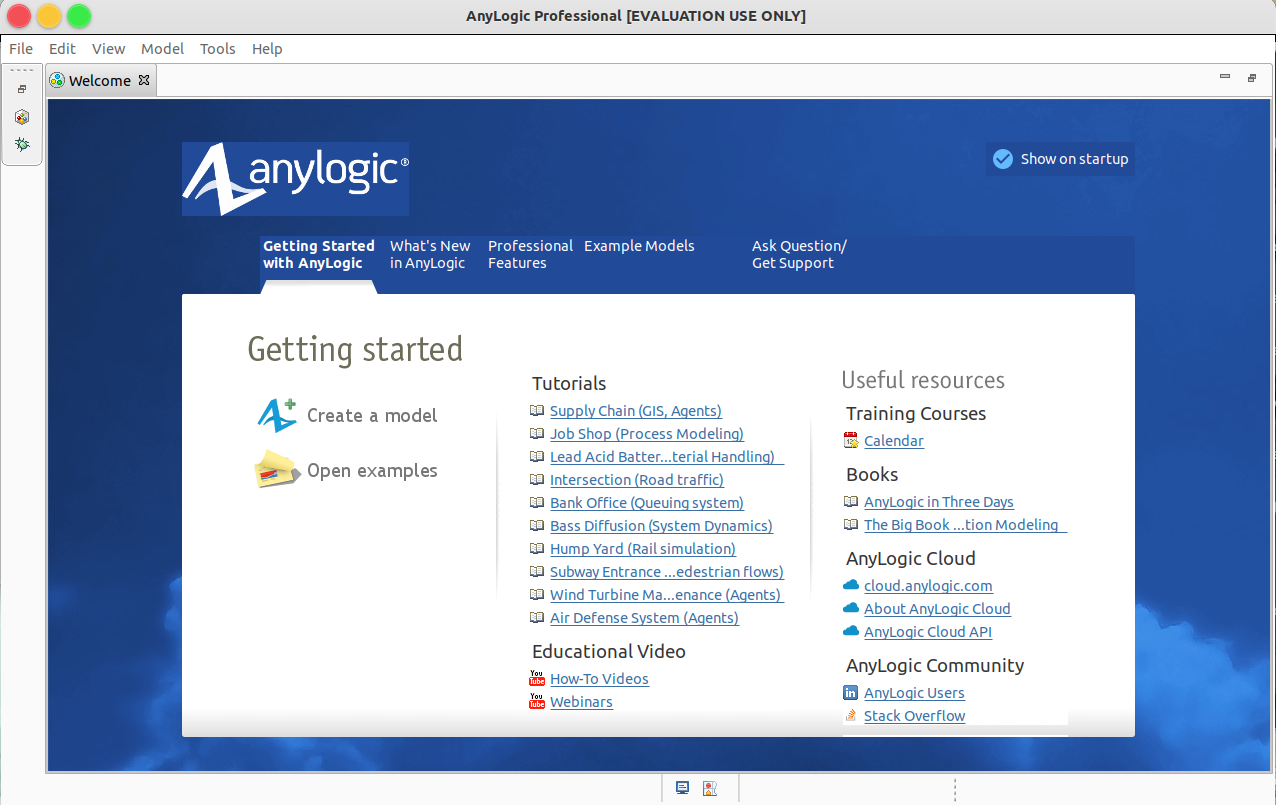Open the Stack Overflow link
1276x805 pixels.
913,715
